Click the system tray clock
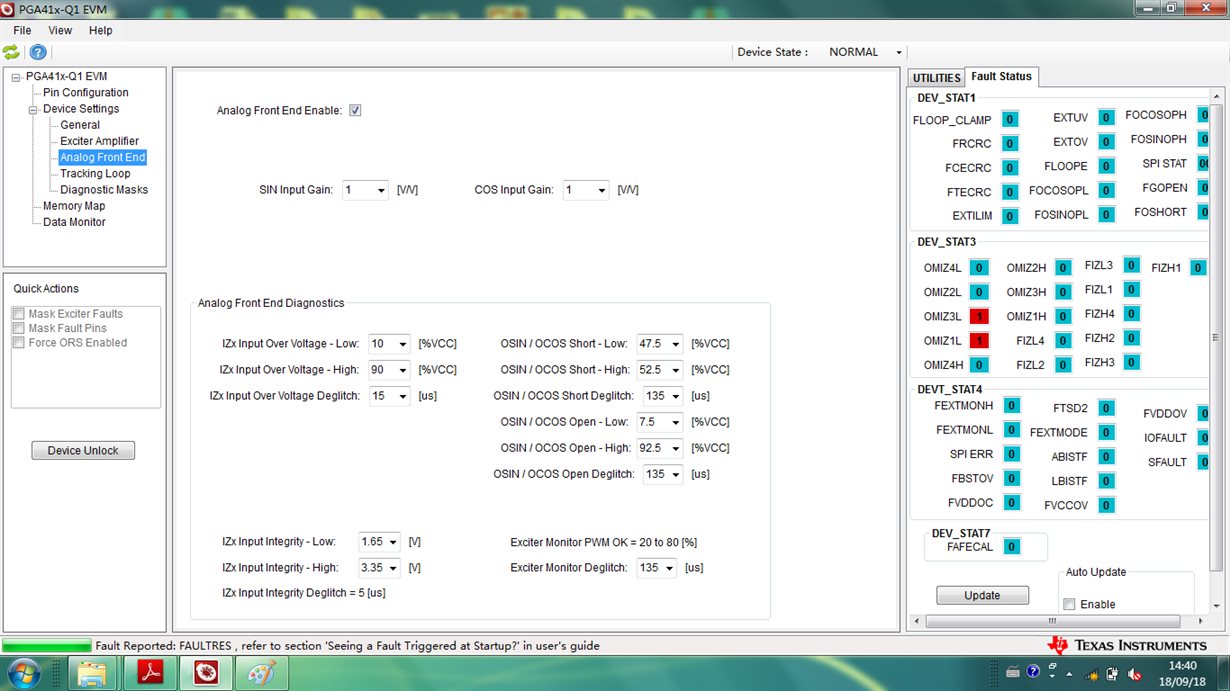Image resolution: width=1230 pixels, height=691 pixels. coord(1182,673)
